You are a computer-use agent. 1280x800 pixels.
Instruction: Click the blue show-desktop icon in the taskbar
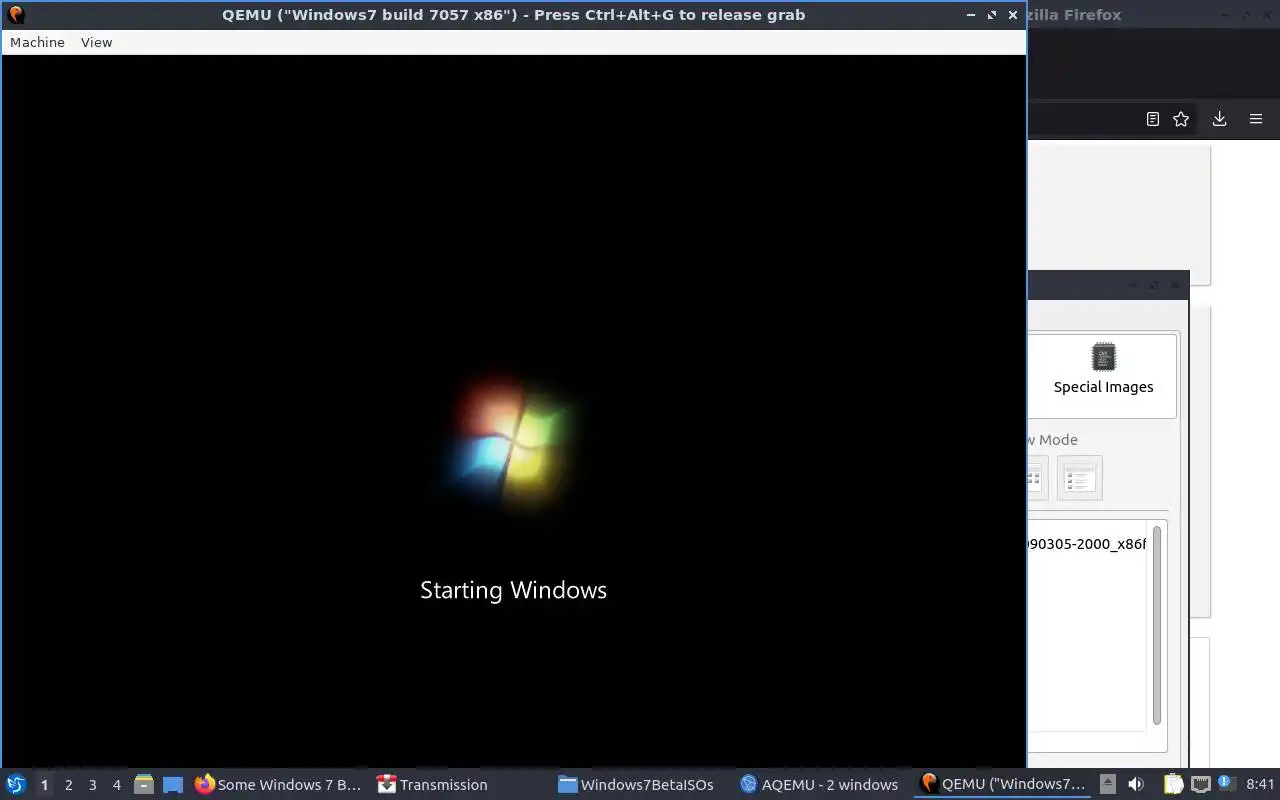pyautogui.click(x=173, y=785)
